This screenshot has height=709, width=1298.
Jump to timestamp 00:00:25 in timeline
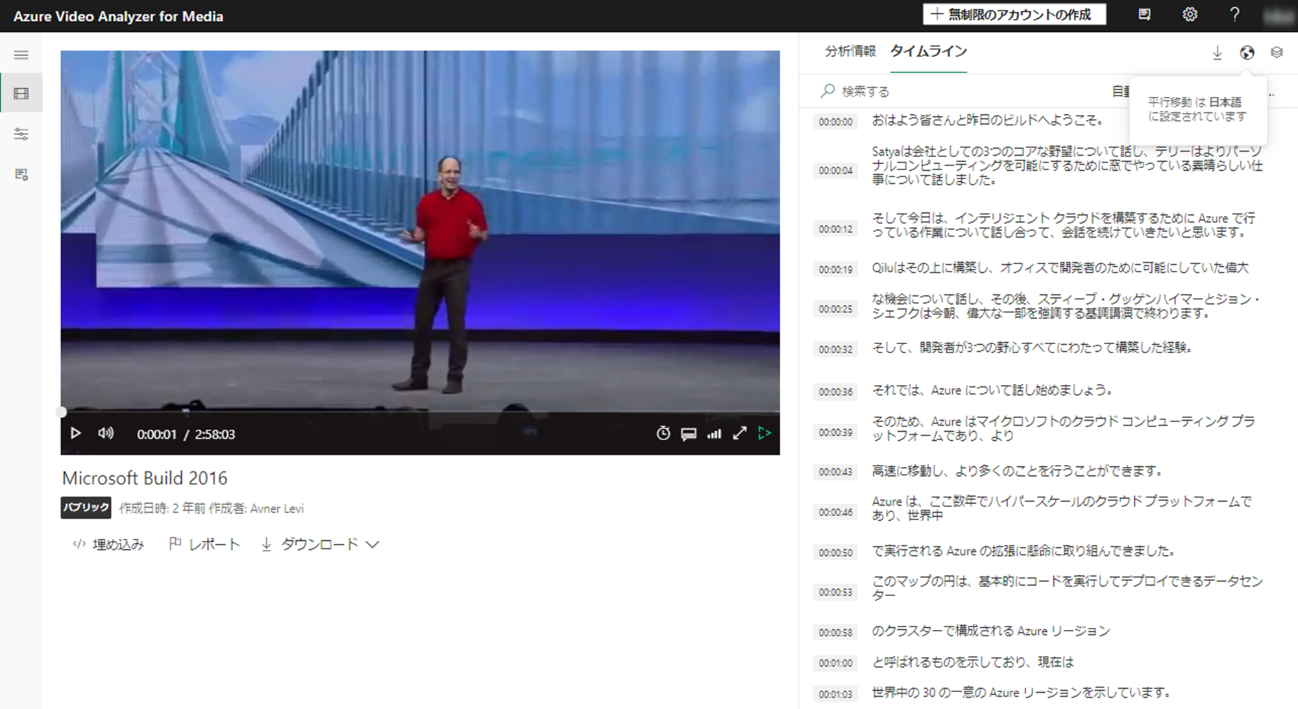(x=835, y=309)
